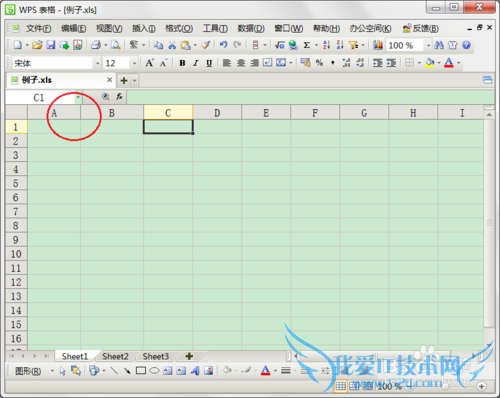Toggle bold formatting

pos(182,63)
